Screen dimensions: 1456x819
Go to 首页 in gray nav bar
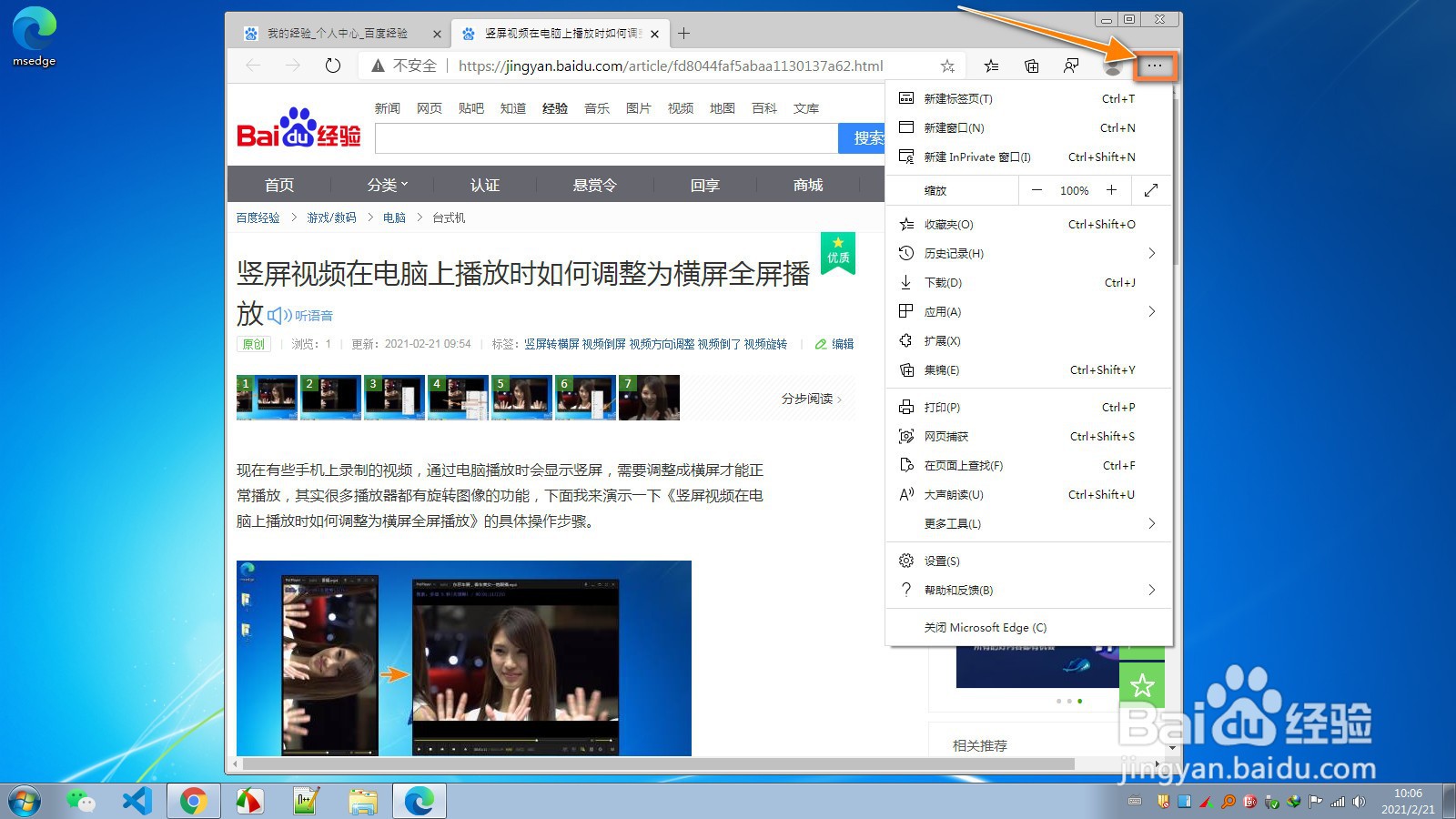(279, 185)
